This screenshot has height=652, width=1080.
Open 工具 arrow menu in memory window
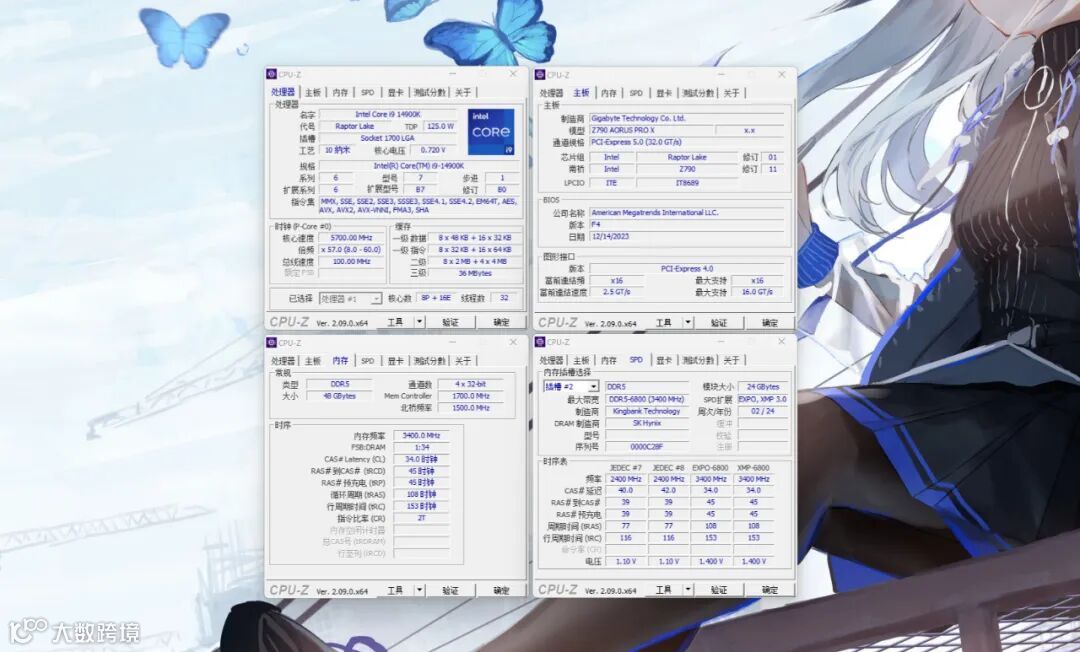point(419,590)
